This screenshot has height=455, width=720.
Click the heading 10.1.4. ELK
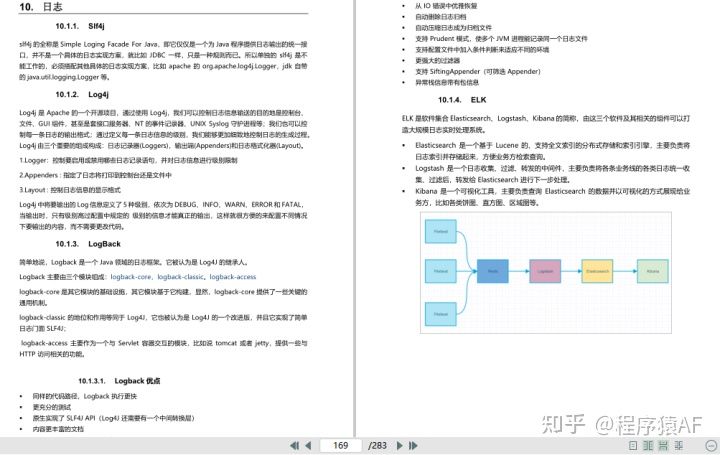pos(462,100)
